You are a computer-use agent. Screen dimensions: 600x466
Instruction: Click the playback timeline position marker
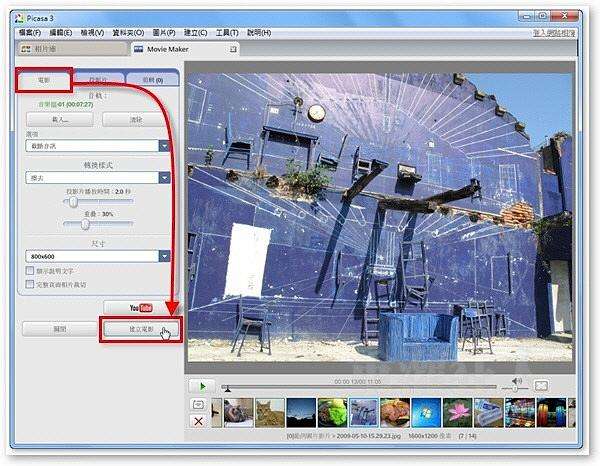(228, 389)
